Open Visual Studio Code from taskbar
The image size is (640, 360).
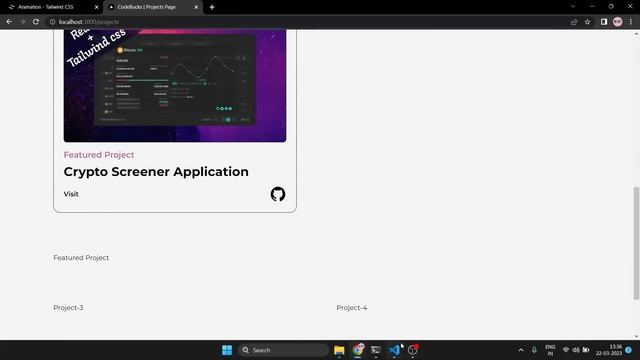(x=394, y=350)
